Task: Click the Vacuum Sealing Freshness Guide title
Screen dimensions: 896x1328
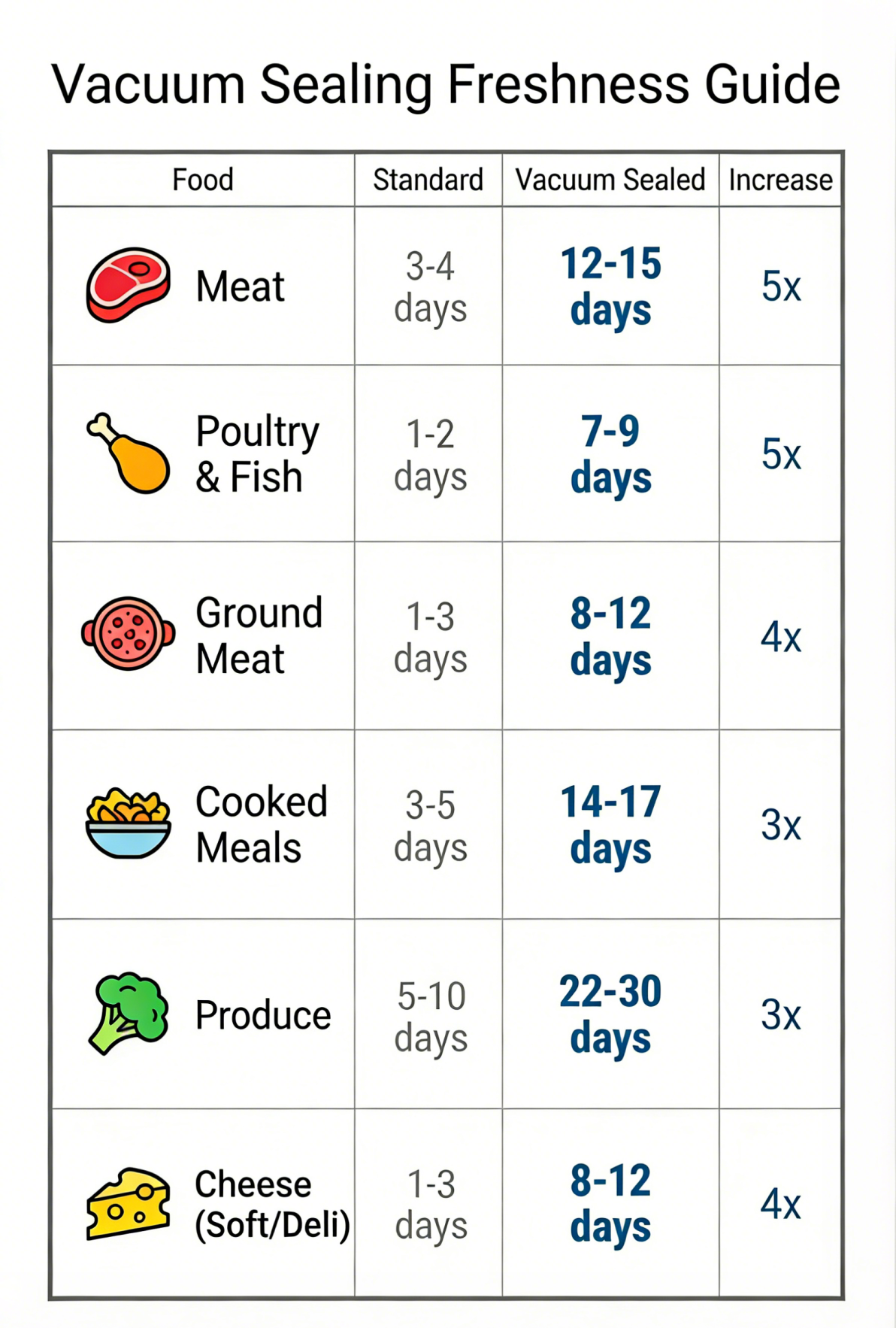Action: (445, 83)
